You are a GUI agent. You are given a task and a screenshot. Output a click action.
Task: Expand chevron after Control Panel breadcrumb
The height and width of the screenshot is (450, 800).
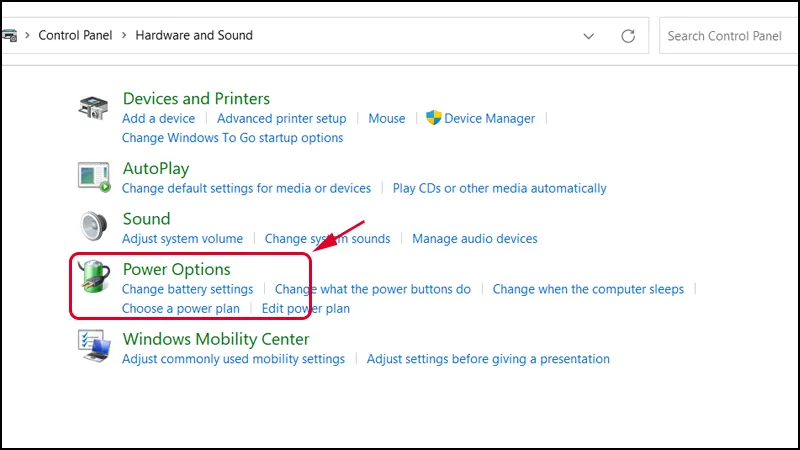click(124, 35)
